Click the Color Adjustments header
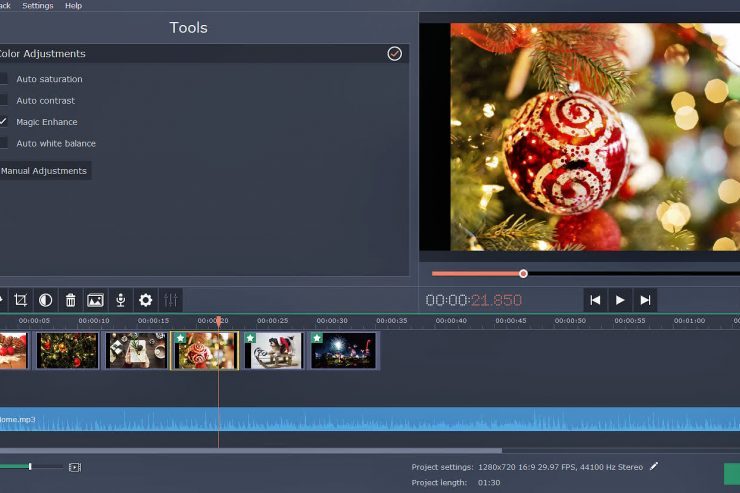 (x=204, y=54)
